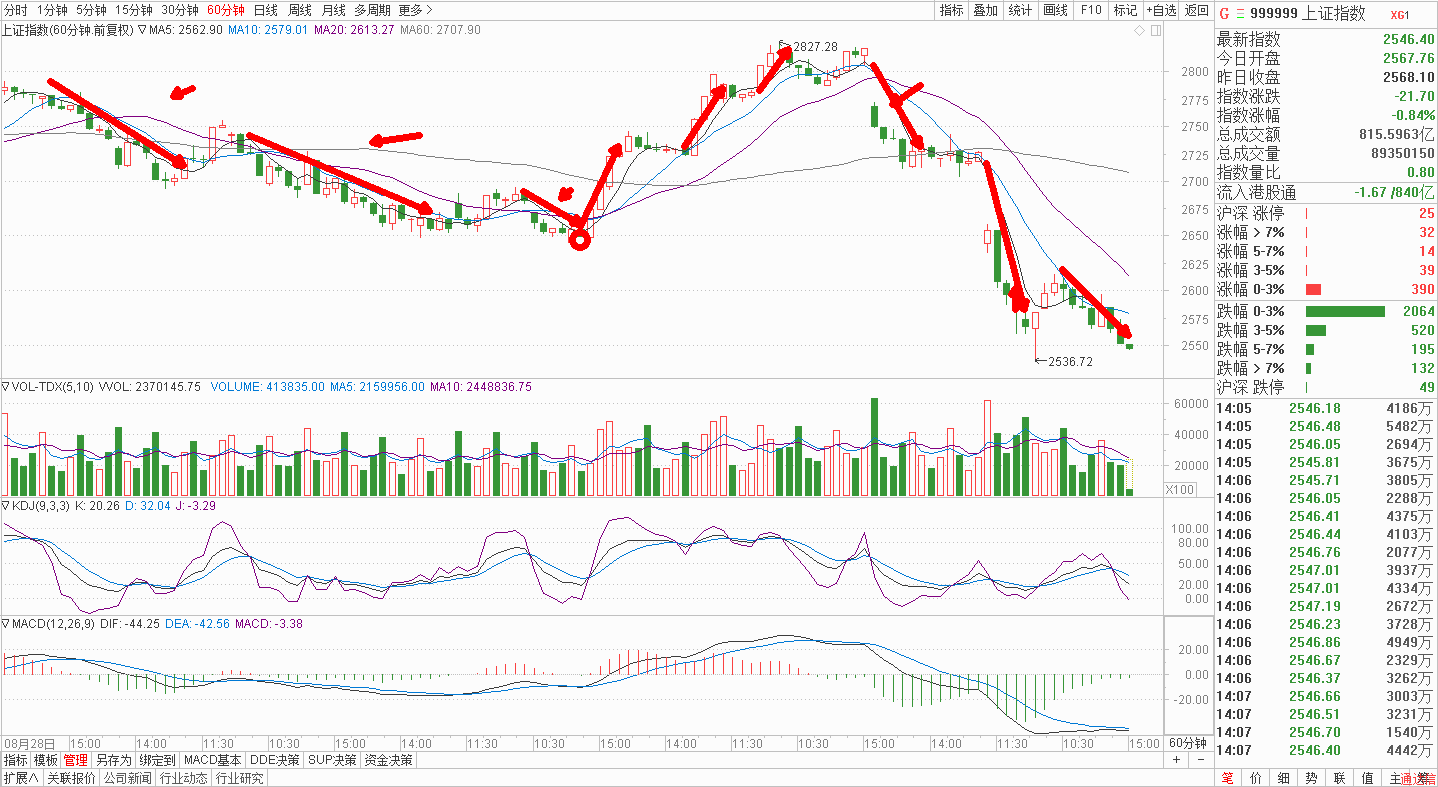Click the 今日开盘 value 2567.76
This screenshot has width=1438, height=787.
[1411, 58]
